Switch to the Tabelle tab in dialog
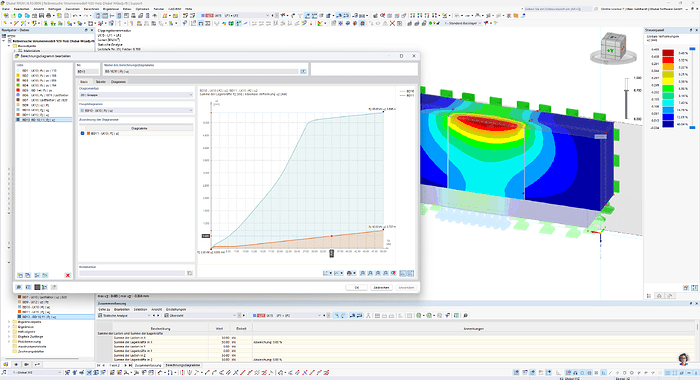This screenshot has height=380, width=700. coord(101,82)
